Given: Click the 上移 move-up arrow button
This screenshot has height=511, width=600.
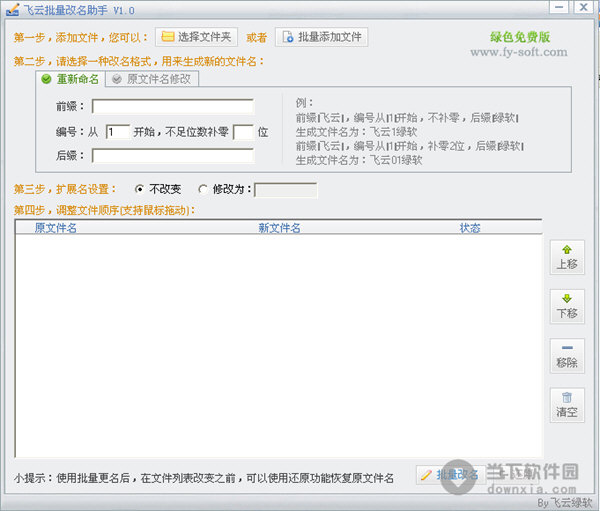Looking at the screenshot, I should [567, 257].
